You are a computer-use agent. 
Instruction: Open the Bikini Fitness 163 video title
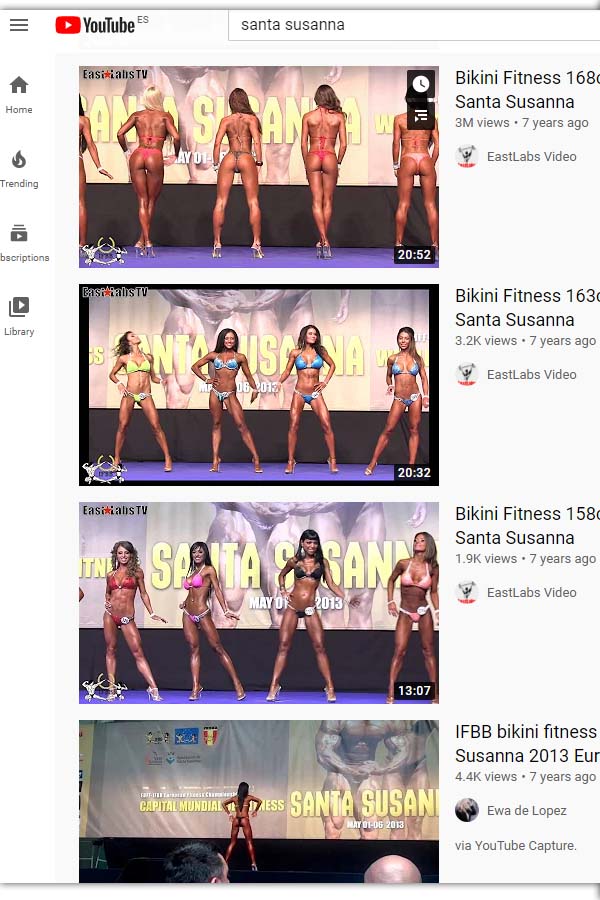(x=527, y=308)
